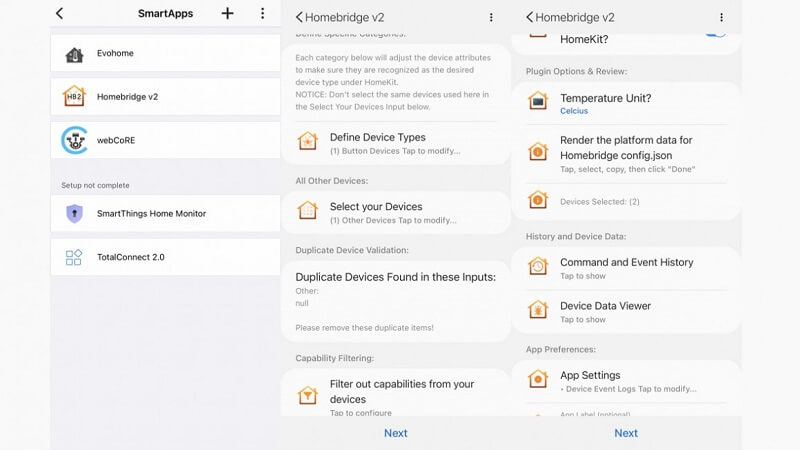The width and height of the screenshot is (800, 450).
Task: Go back from middle Homebridge v2 screen
Action: coord(299,17)
